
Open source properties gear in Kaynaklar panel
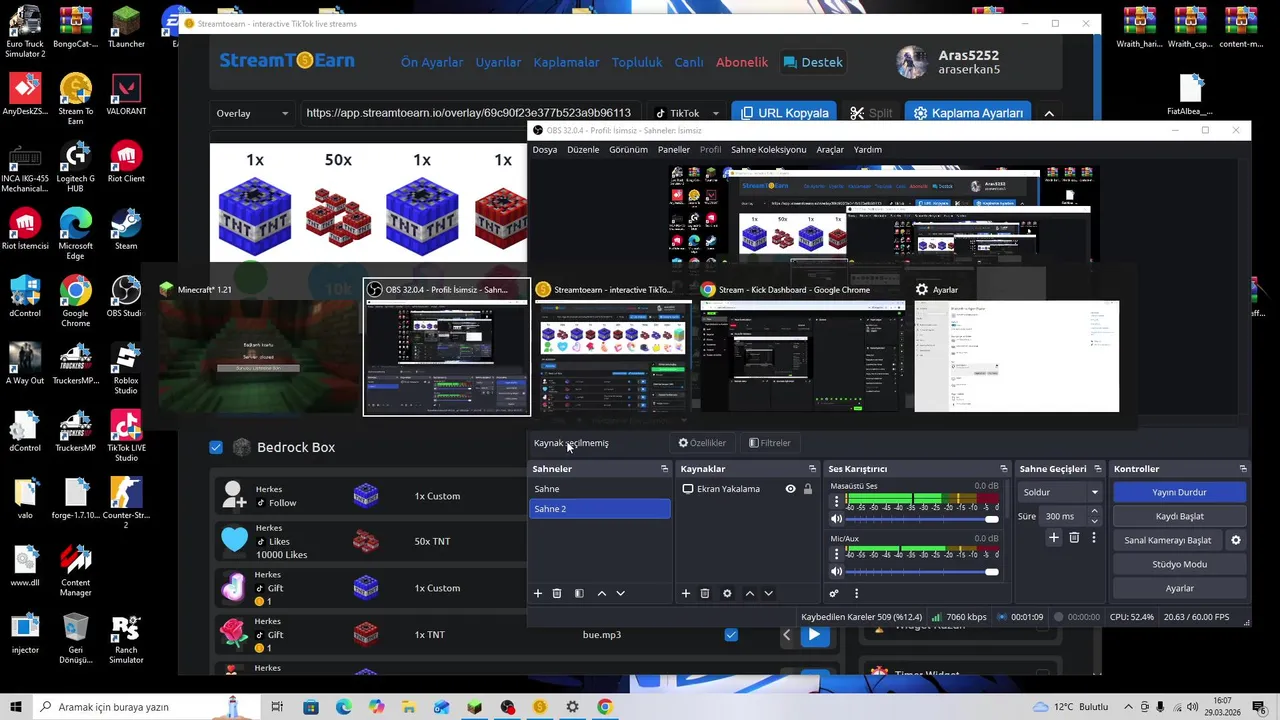tap(727, 593)
